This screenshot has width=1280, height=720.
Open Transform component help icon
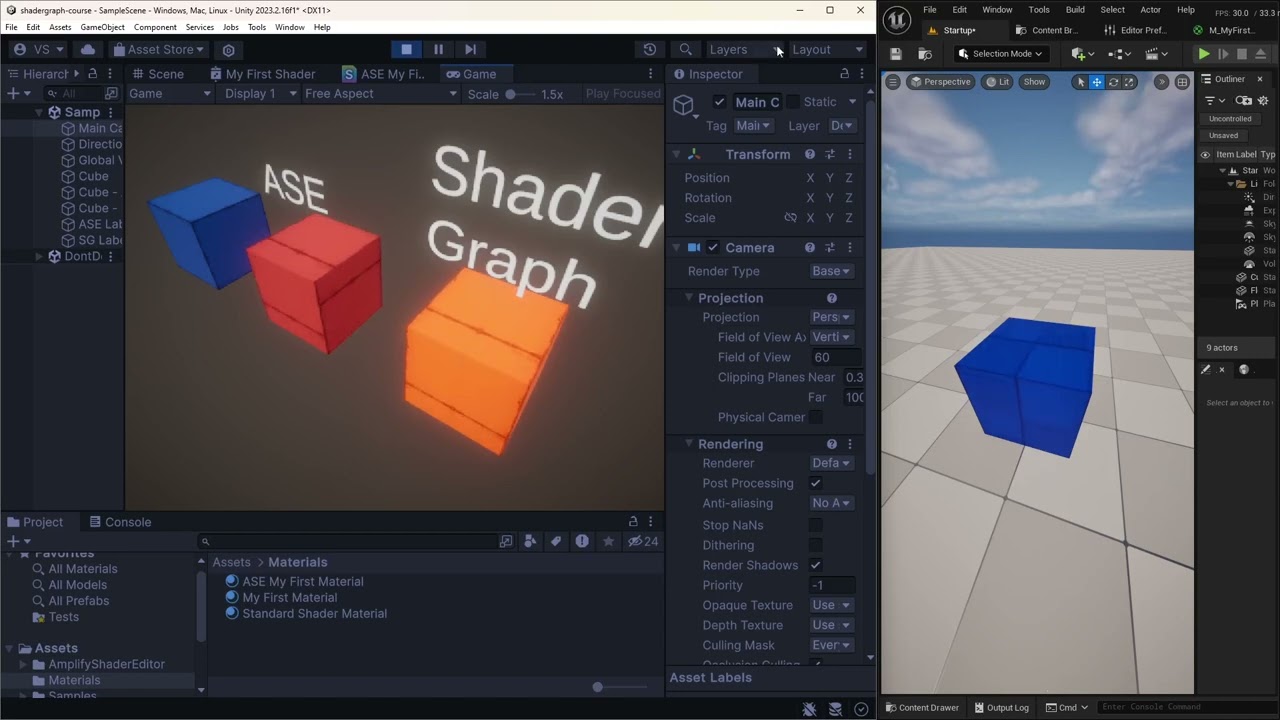pos(811,154)
